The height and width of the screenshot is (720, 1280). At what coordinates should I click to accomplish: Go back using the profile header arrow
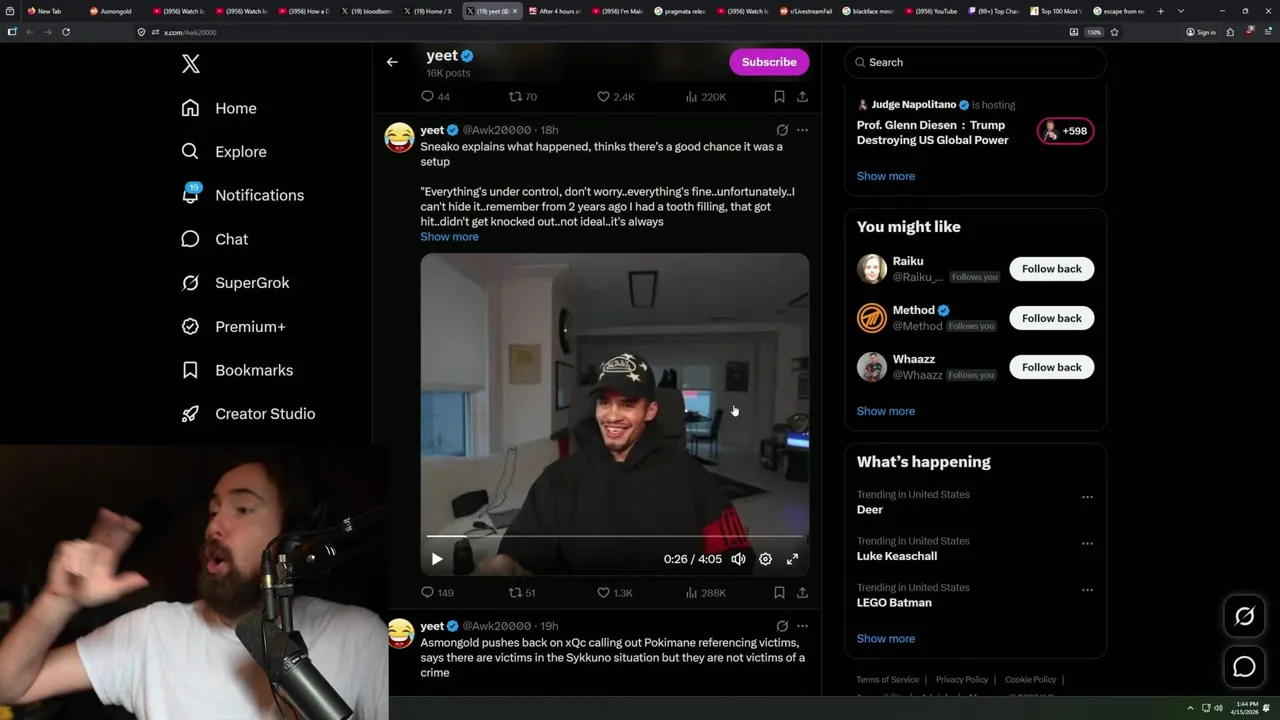click(x=392, y=62)
